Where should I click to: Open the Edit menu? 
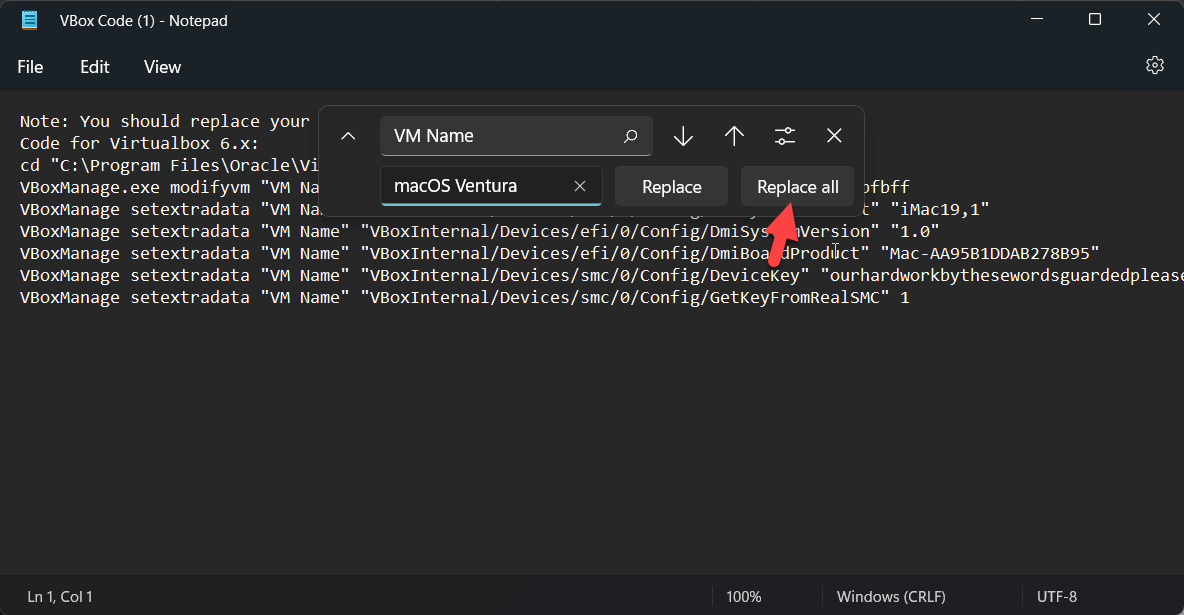pos(95,67)
